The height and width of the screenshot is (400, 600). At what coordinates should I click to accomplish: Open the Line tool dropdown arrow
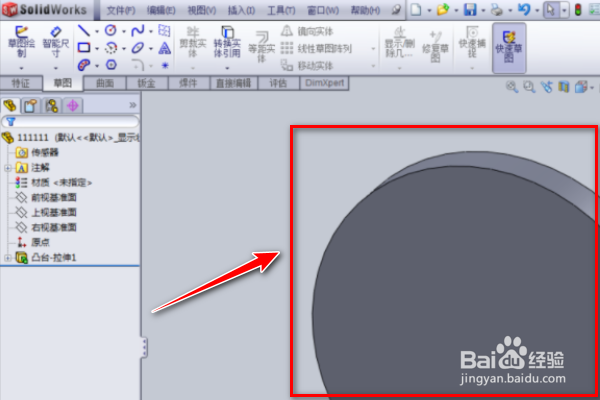coord(97,31)
